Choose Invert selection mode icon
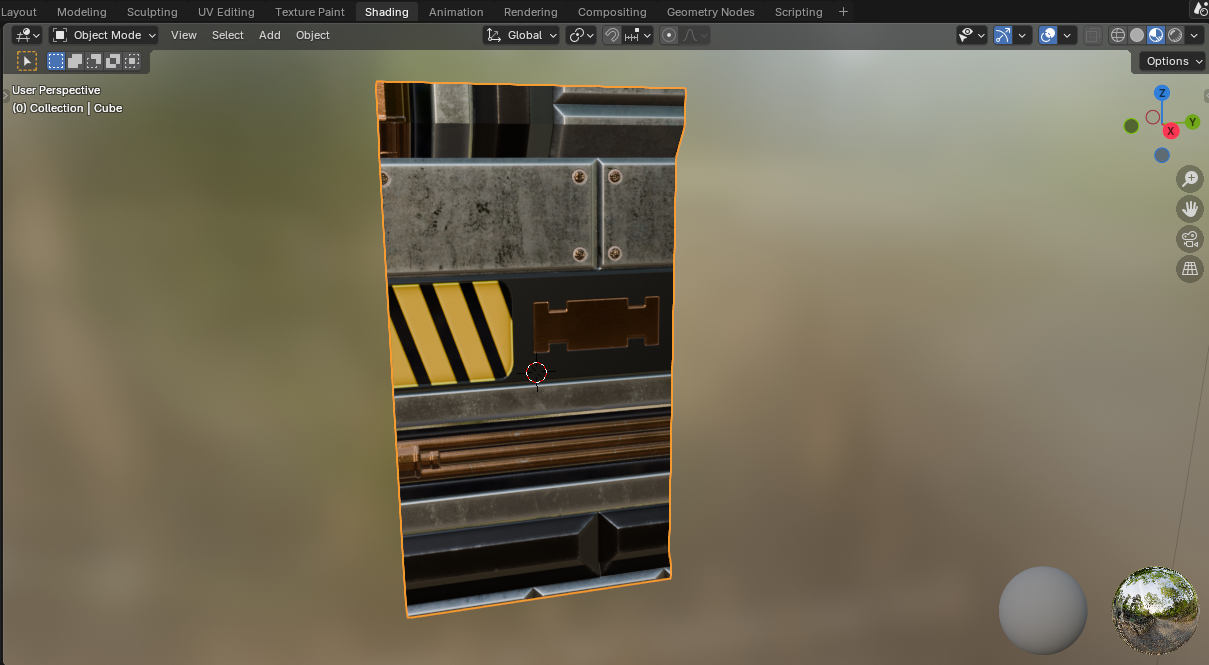This screenshot has height=665, width=1209. click(113, 61)
